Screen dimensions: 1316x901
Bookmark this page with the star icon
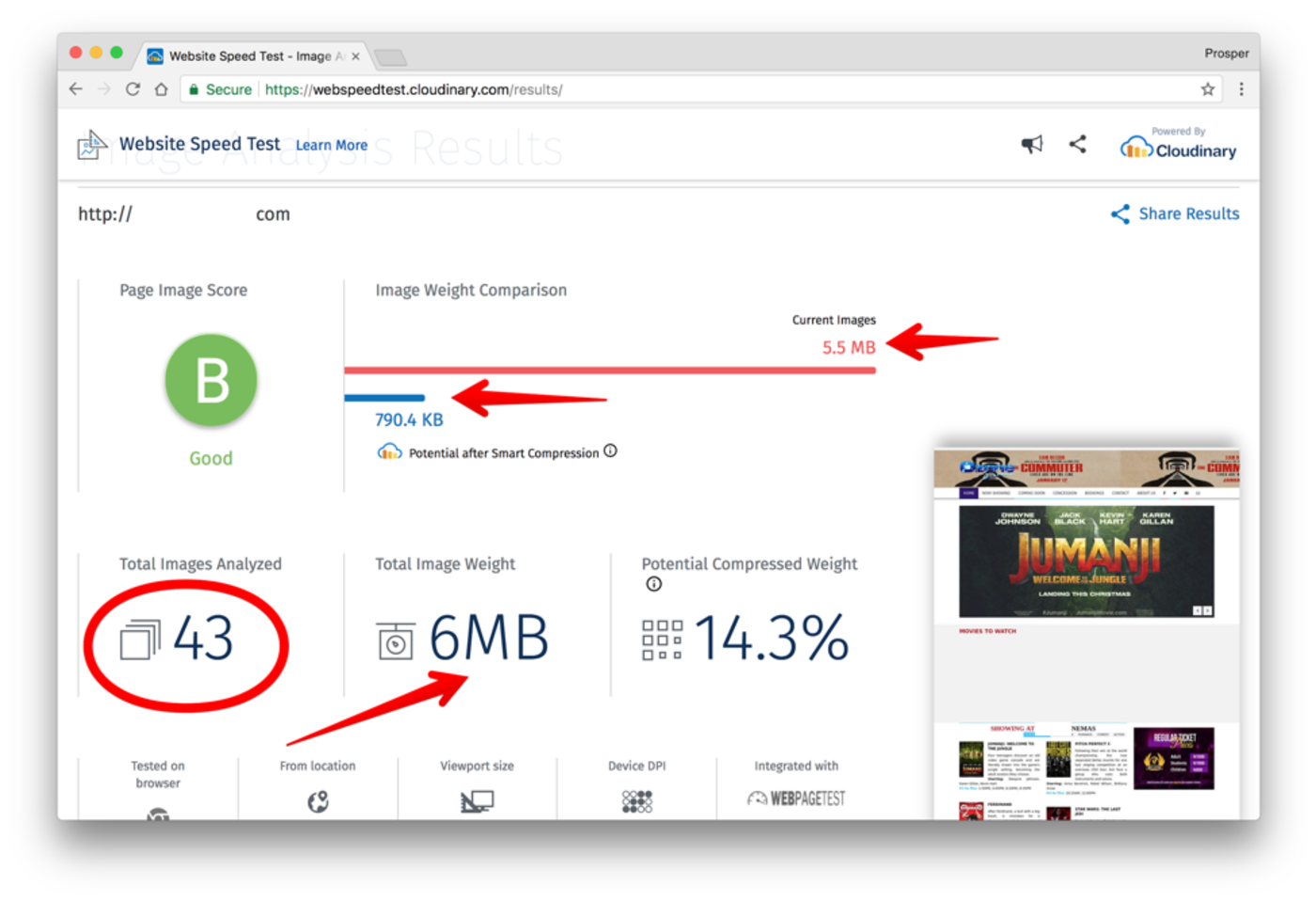coord(1208,89)
